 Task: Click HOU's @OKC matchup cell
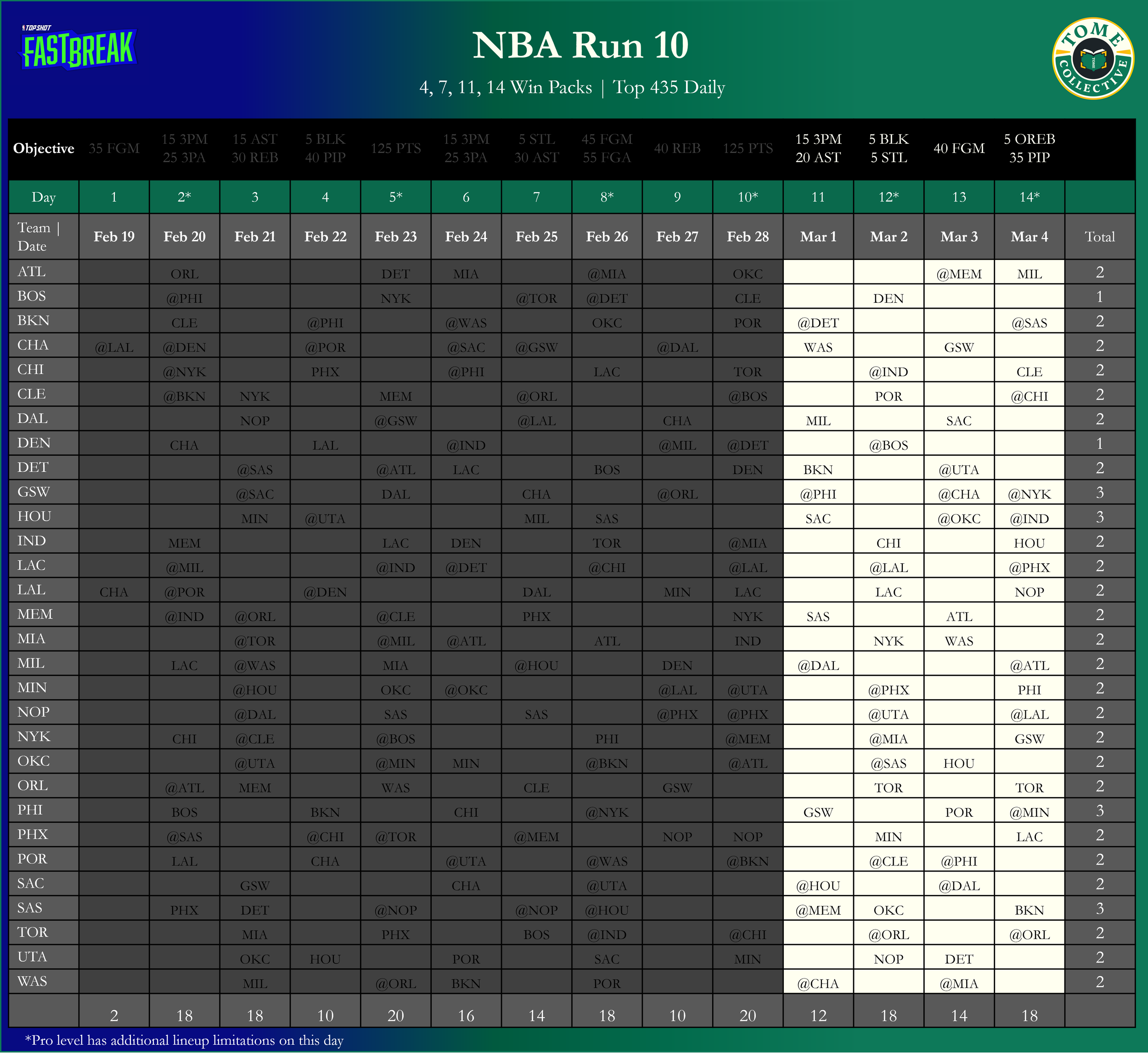click(958, 519)
